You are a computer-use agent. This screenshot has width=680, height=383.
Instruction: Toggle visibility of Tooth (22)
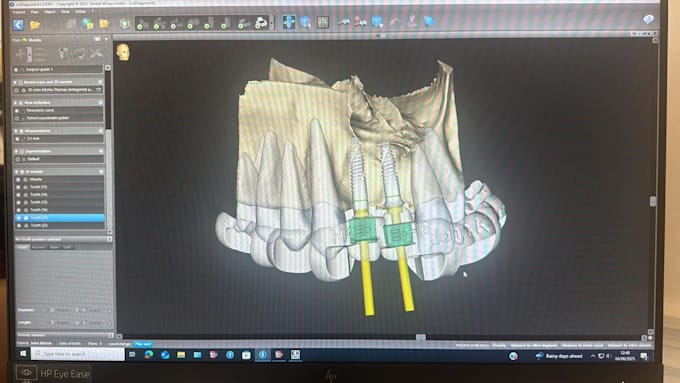pyautogui.click(x=18, y=226)
